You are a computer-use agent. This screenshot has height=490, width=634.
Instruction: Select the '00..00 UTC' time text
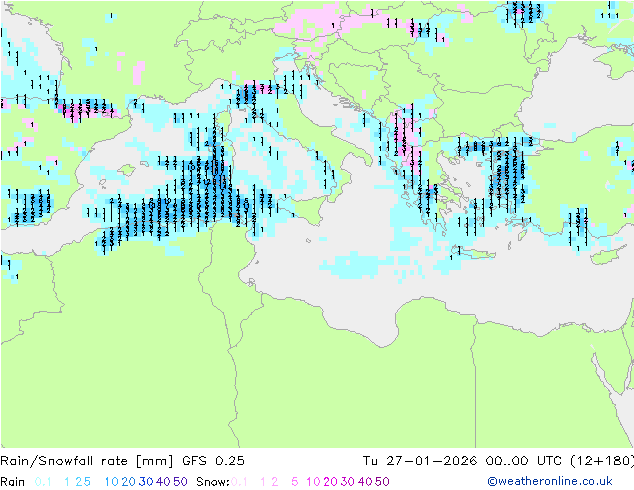(x=523, y=461)
